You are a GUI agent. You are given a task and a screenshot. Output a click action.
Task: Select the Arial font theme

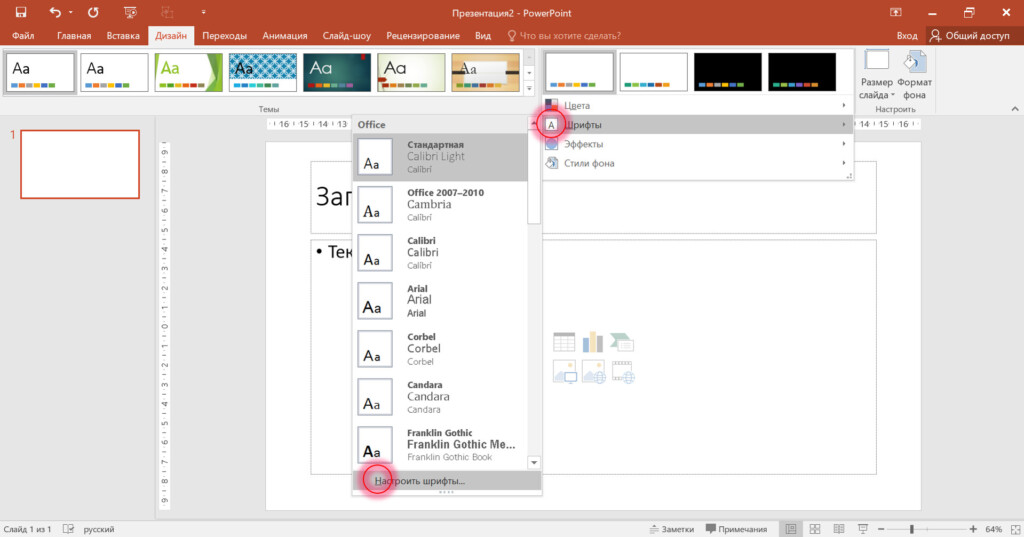(440, 299)
